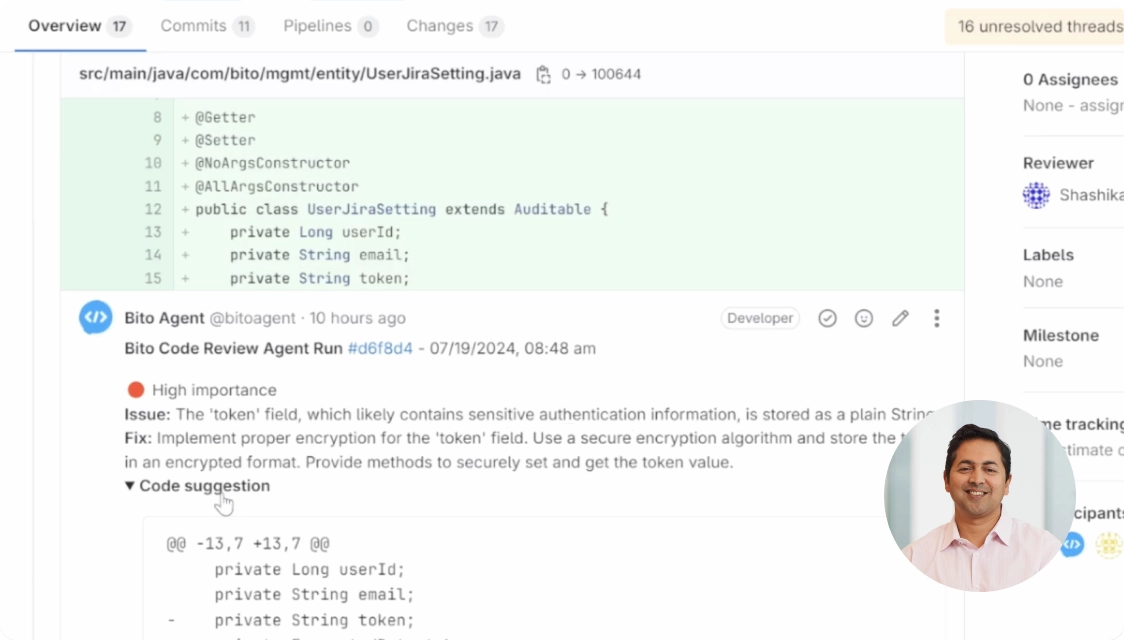Click the Developer role badge

coord(760,318)
